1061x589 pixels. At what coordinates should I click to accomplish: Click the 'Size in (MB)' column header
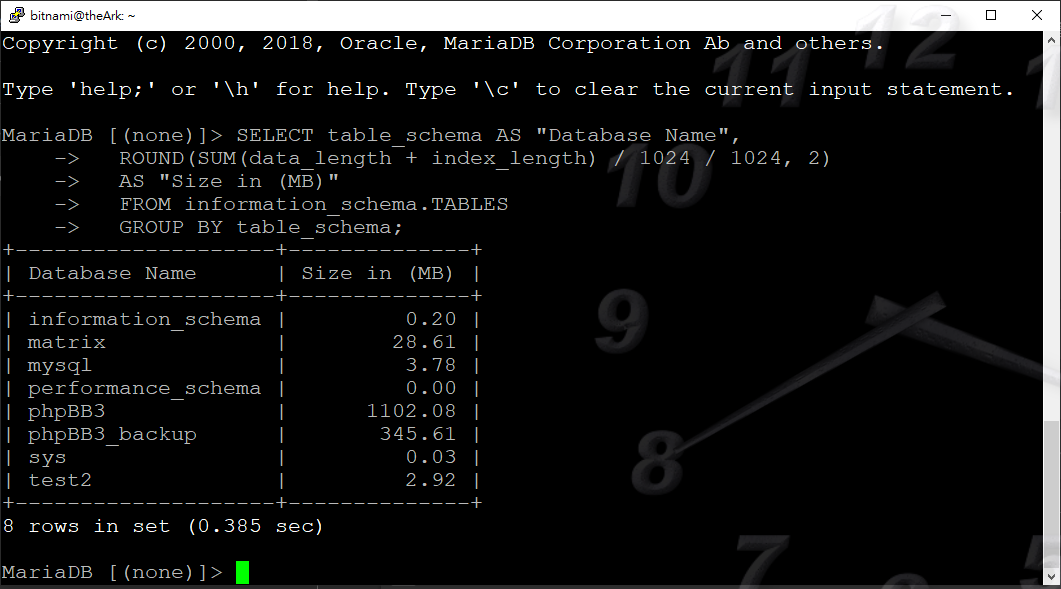[x=377, y=273]
